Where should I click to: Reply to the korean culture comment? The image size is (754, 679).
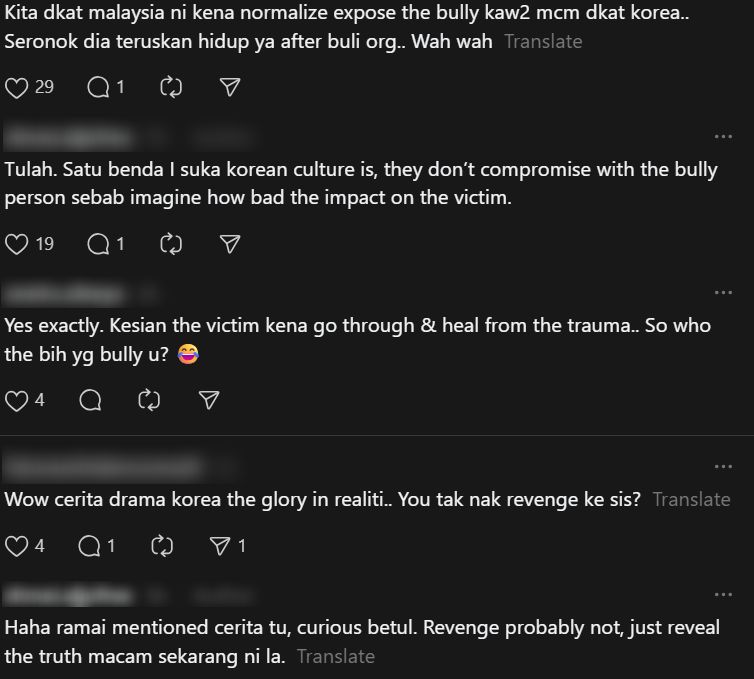click(99, 244)
